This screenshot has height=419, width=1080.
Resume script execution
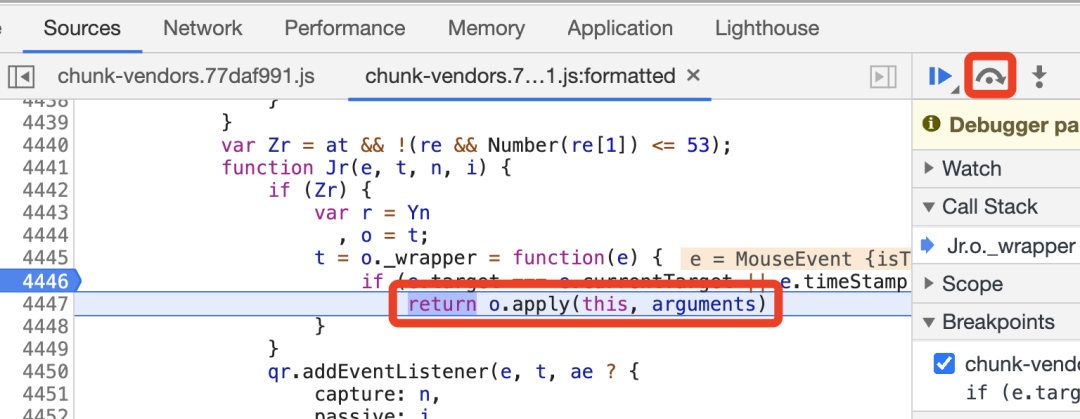939,76
